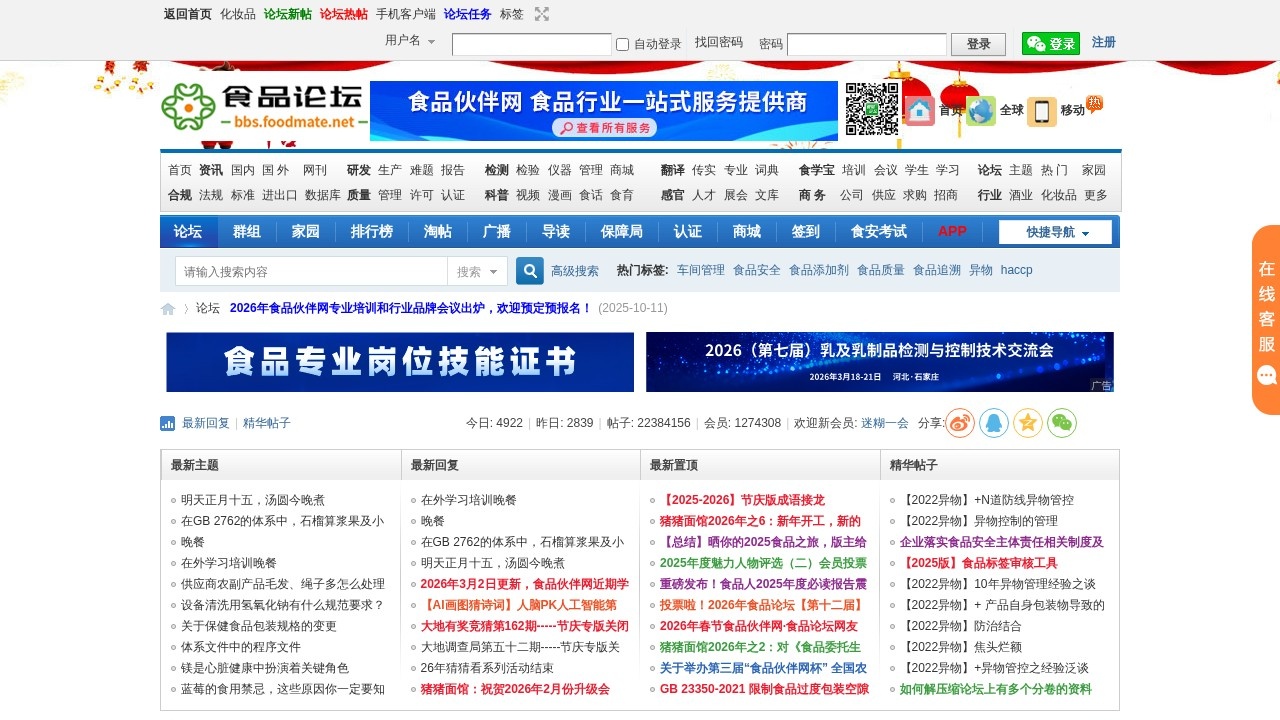Image resolution: width=1280 pixels, height=720 pixels.
Task: Open the 食安考试 nav tab
Action: pos(878,232)
